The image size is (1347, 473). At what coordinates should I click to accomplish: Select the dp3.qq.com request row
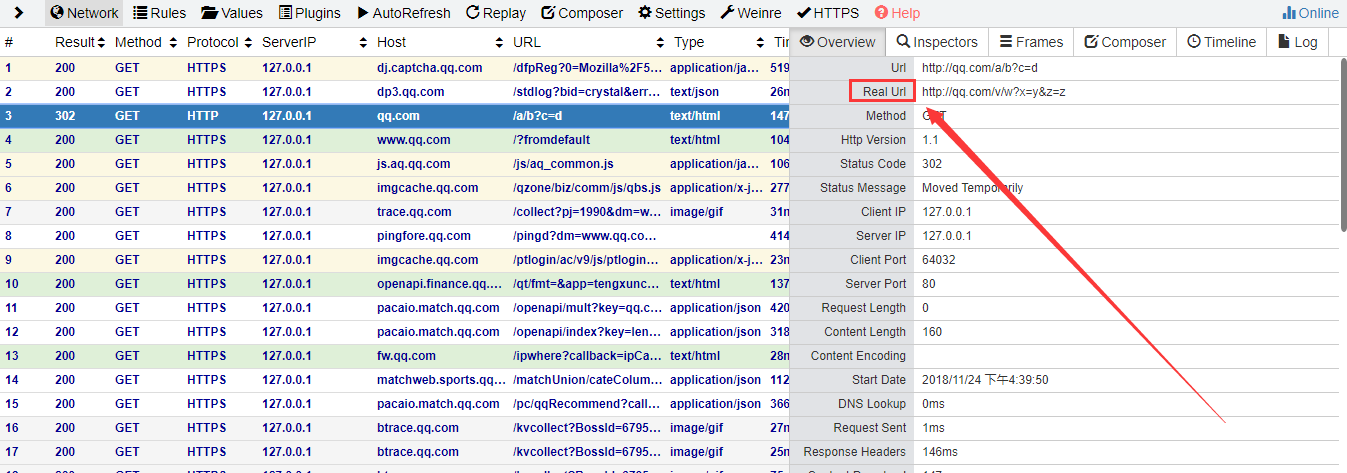pos(395,92)
